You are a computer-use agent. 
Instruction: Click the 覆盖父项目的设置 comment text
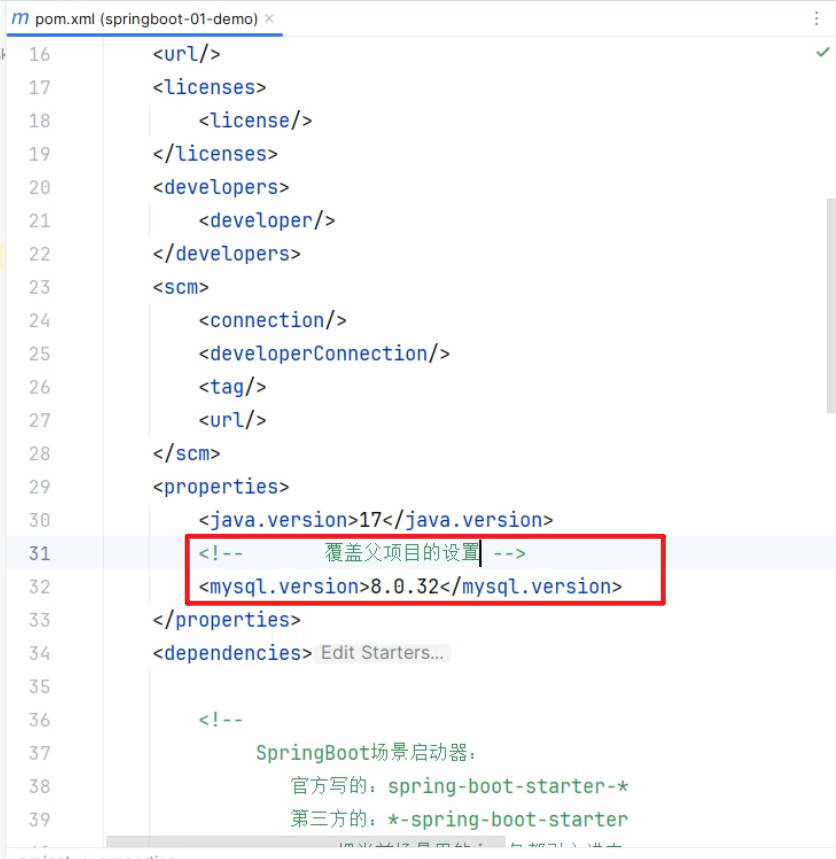tap(402, 553)
